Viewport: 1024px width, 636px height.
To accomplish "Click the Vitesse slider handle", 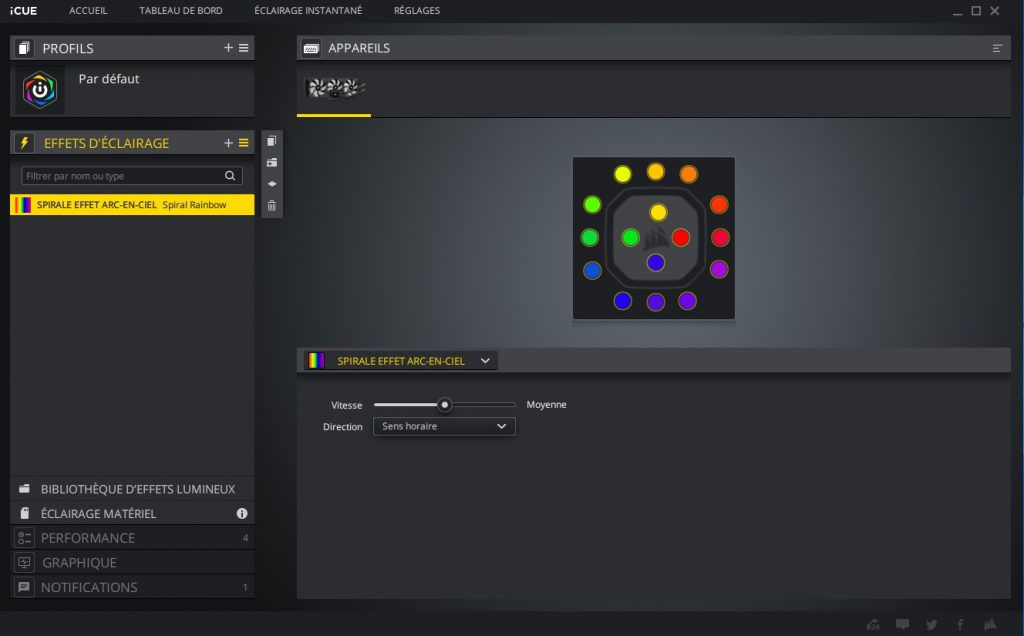I will [445, 405].
